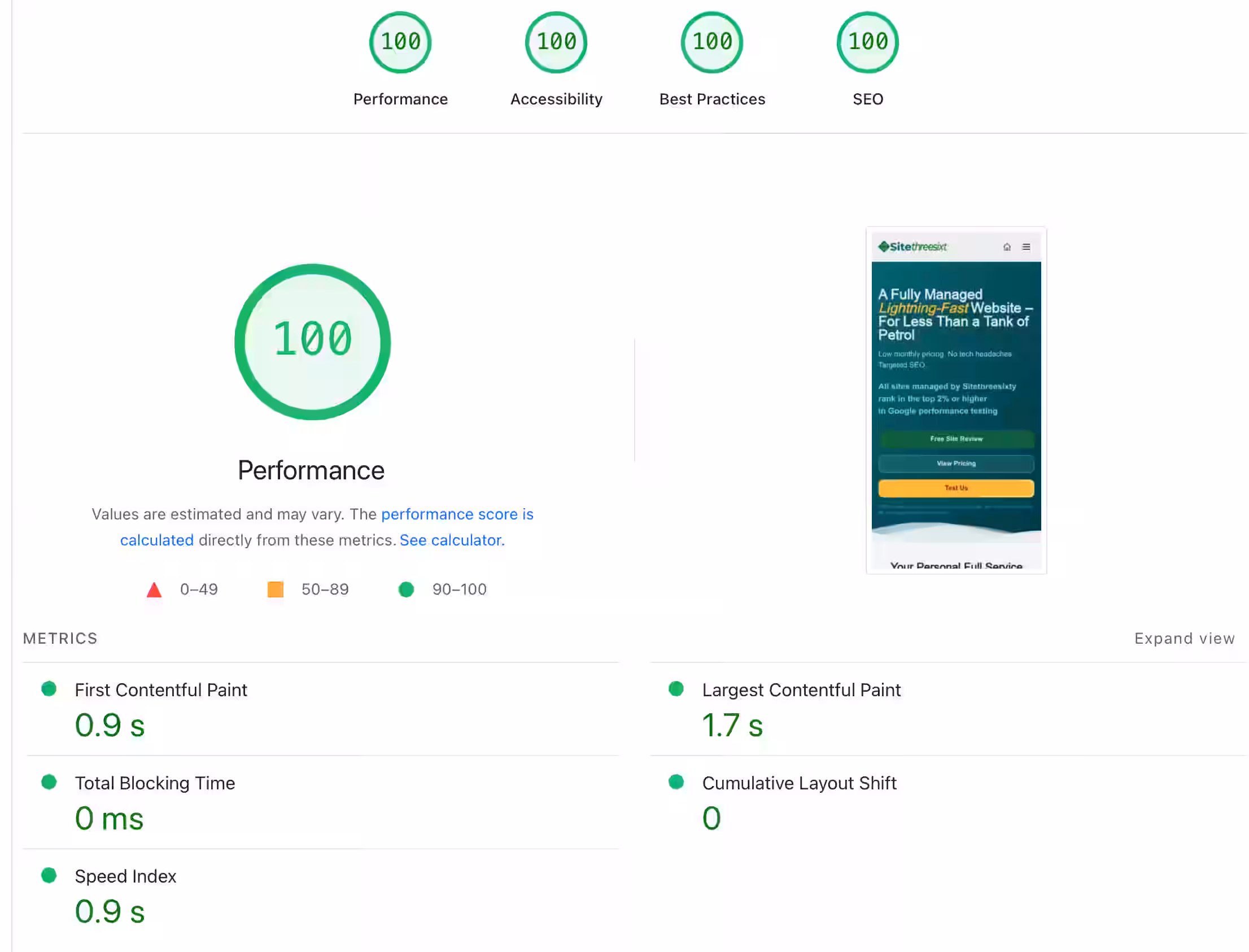Viewport: 1249px width, 952px height.
Task: Click the Accessibility score gauge
Action: tap(556, 42)
